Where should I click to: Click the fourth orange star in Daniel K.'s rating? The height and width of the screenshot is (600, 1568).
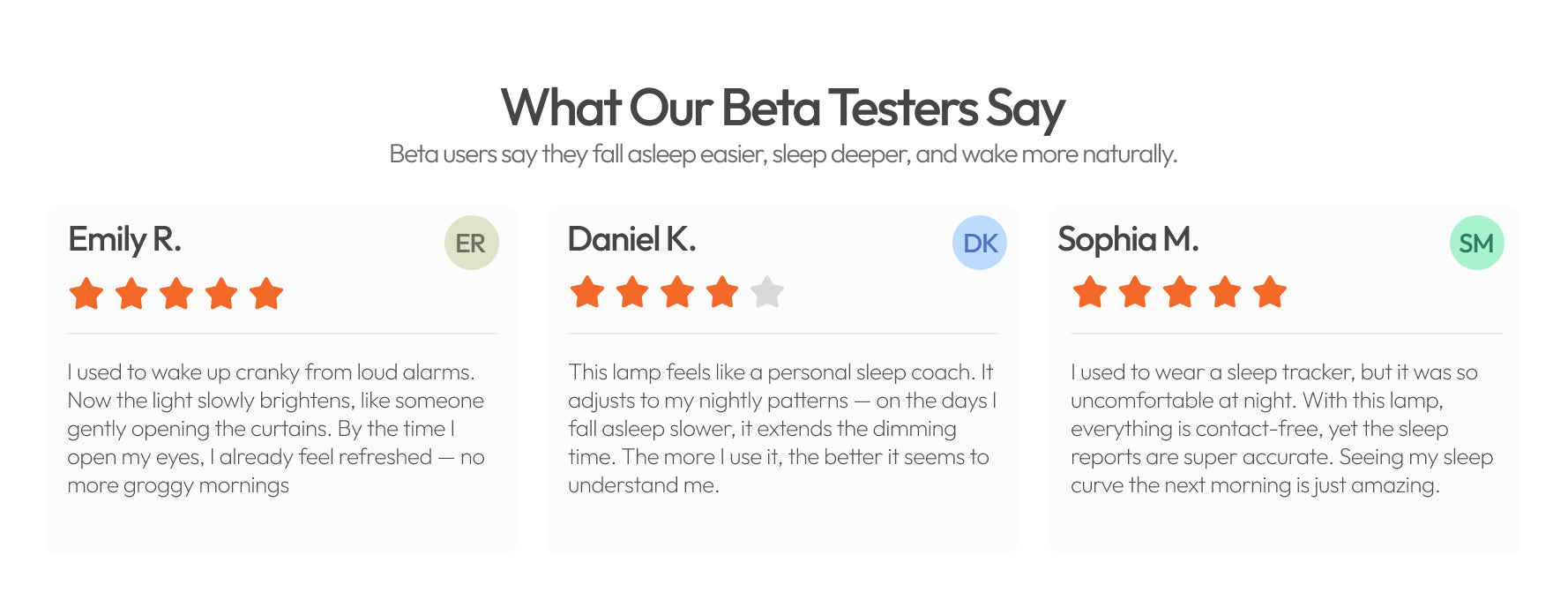point(722,292)
